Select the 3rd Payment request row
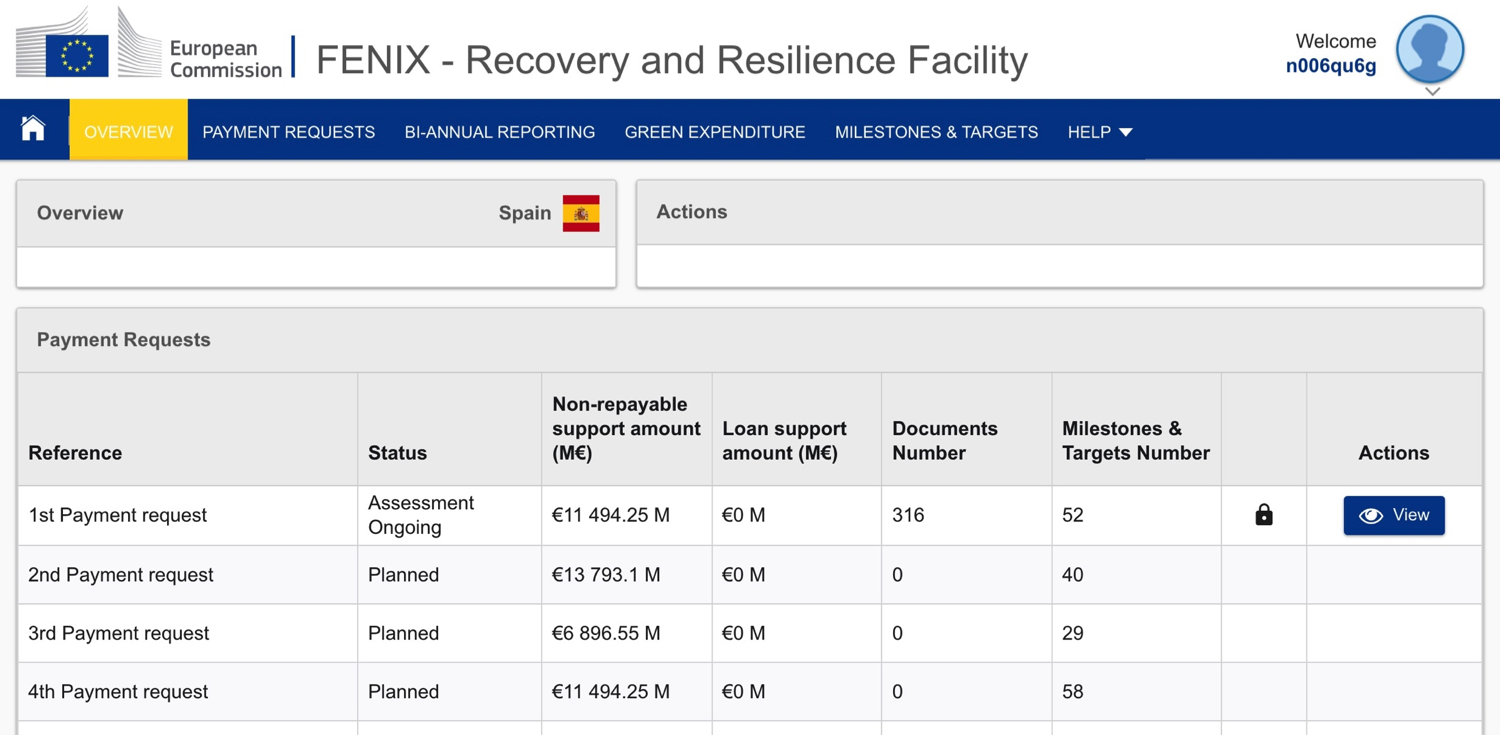 pyautogui.click(x=750, y=633)
